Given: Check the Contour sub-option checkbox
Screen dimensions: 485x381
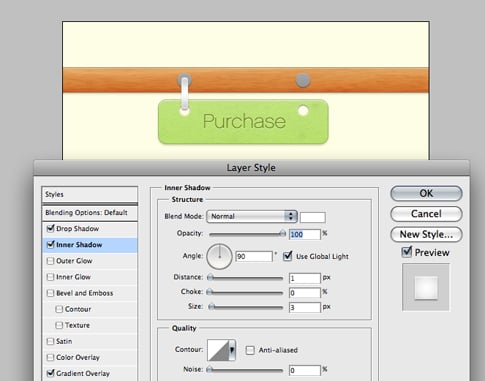Looking at the screenshot, I should (x=59, y=309).
